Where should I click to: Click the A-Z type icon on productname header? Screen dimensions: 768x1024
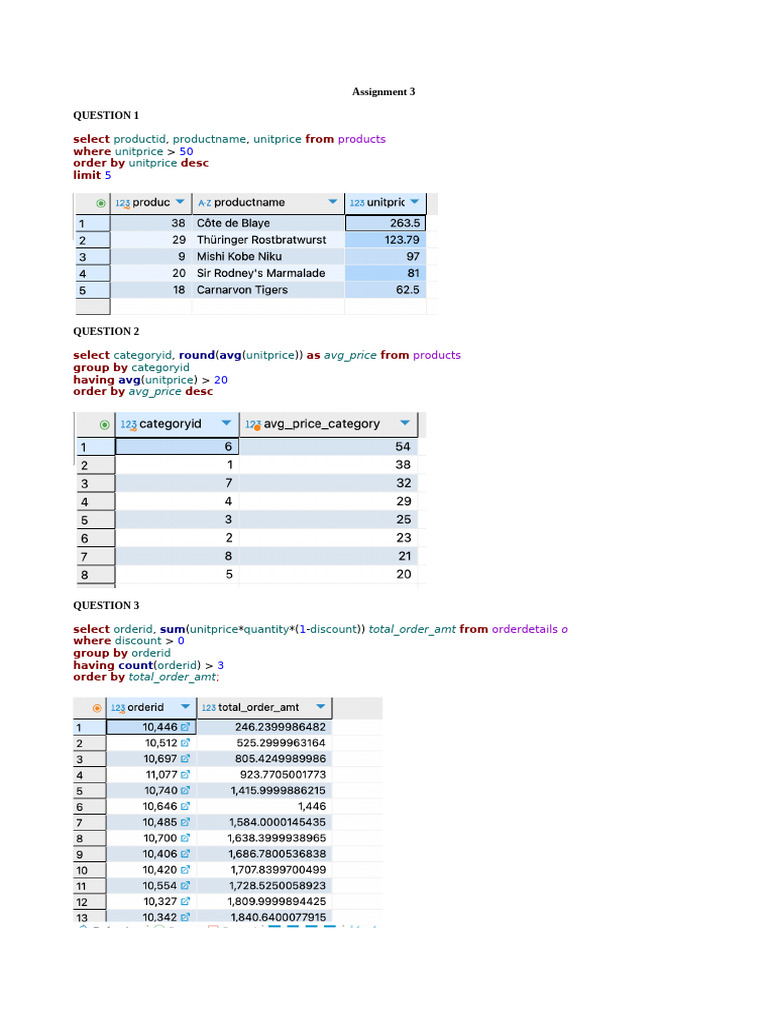[x=204, y=203]
